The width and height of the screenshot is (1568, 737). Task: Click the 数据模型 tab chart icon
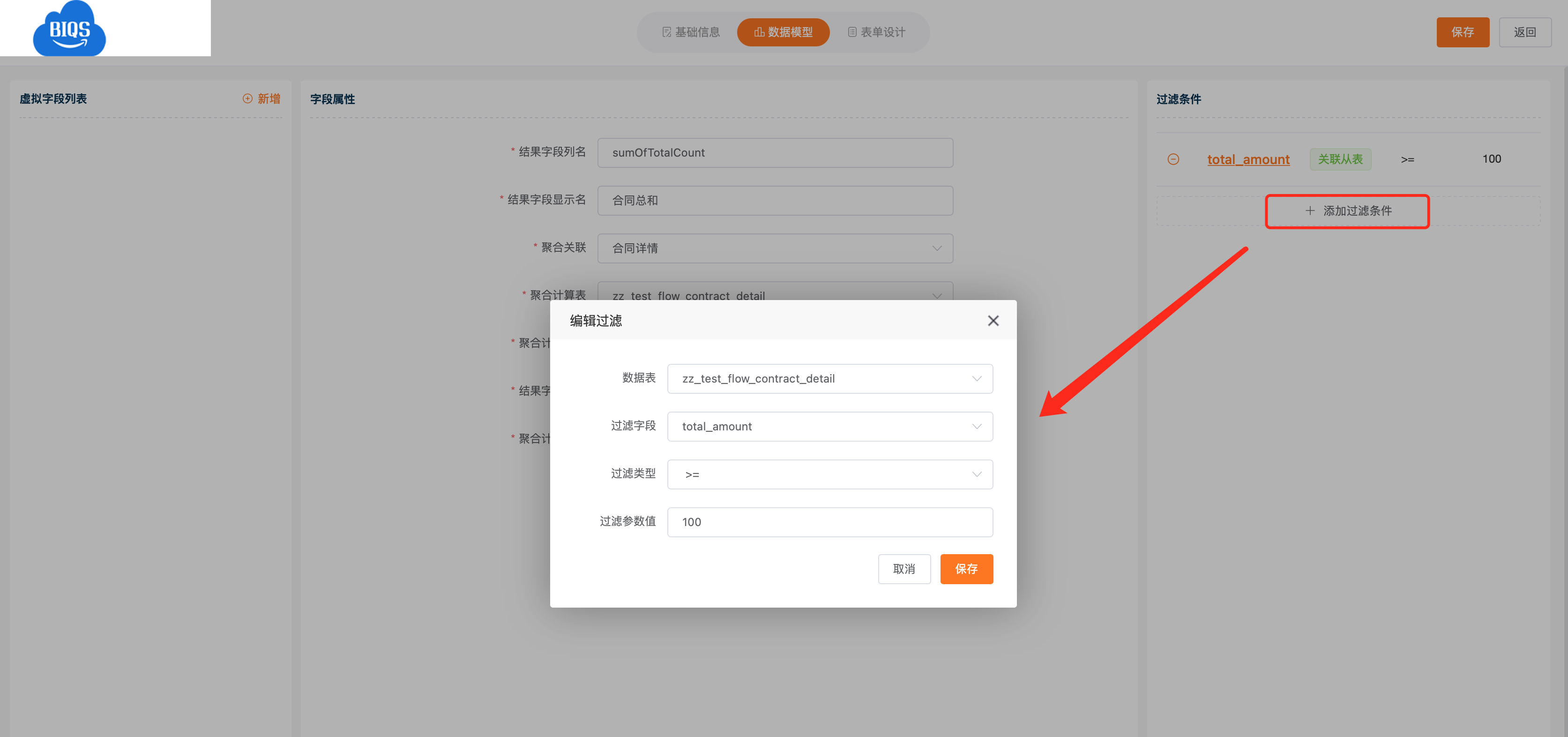(x=759, y=32)
